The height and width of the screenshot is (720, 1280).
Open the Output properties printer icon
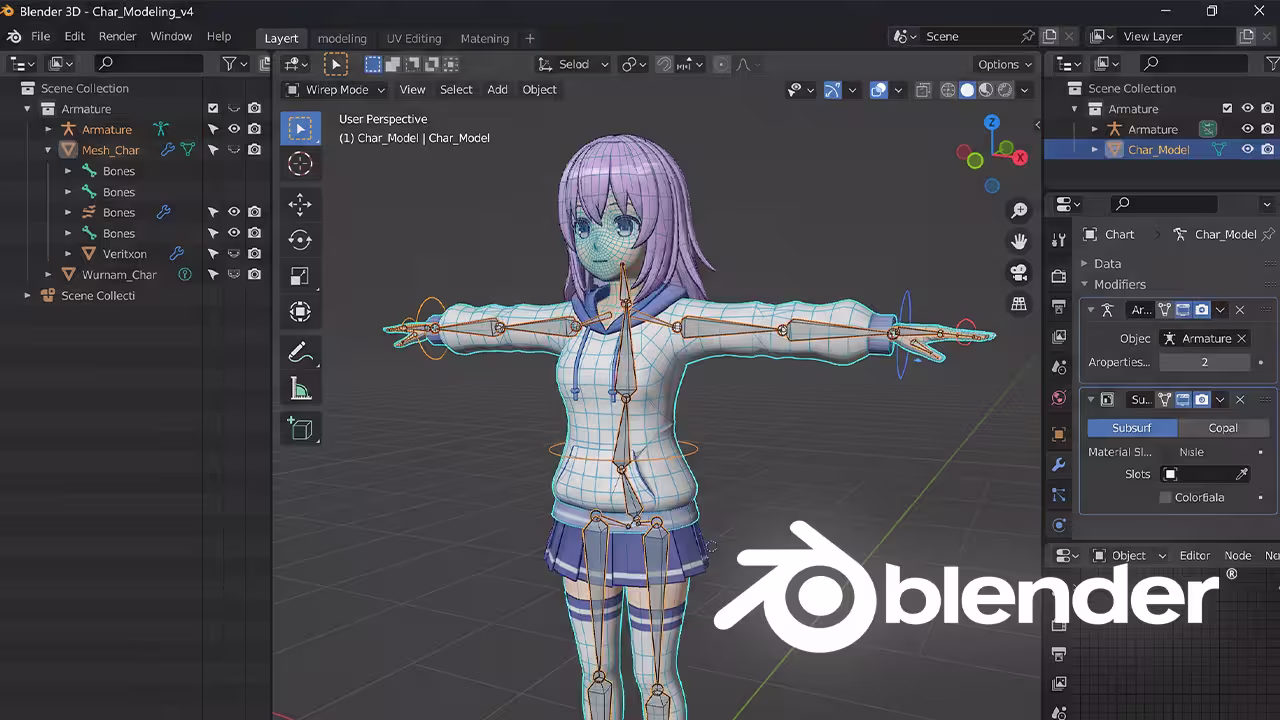pyautogui.click(x=1059, y=306)
